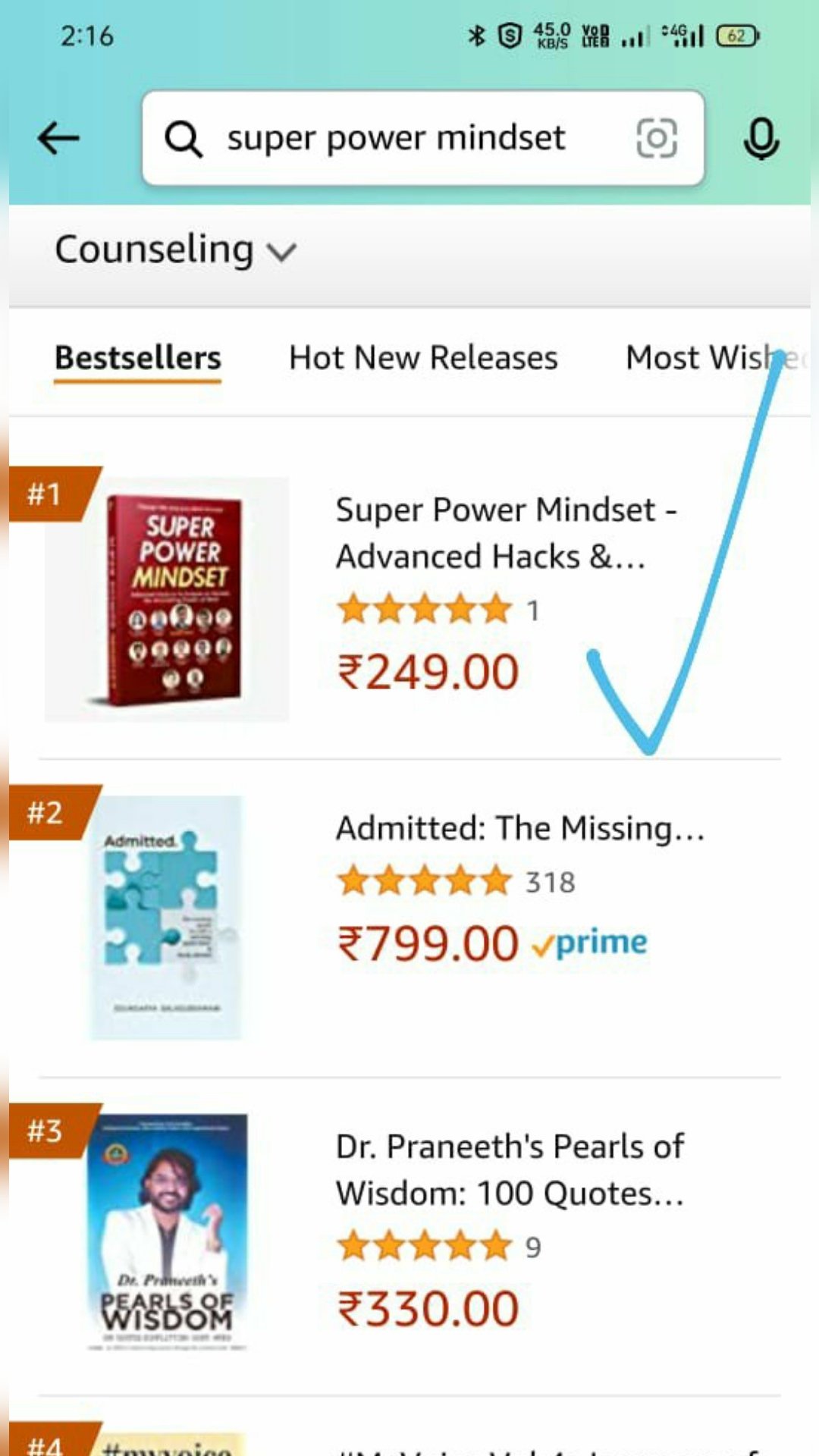Tap the microphone voice search icon

(x=761, y=139)
